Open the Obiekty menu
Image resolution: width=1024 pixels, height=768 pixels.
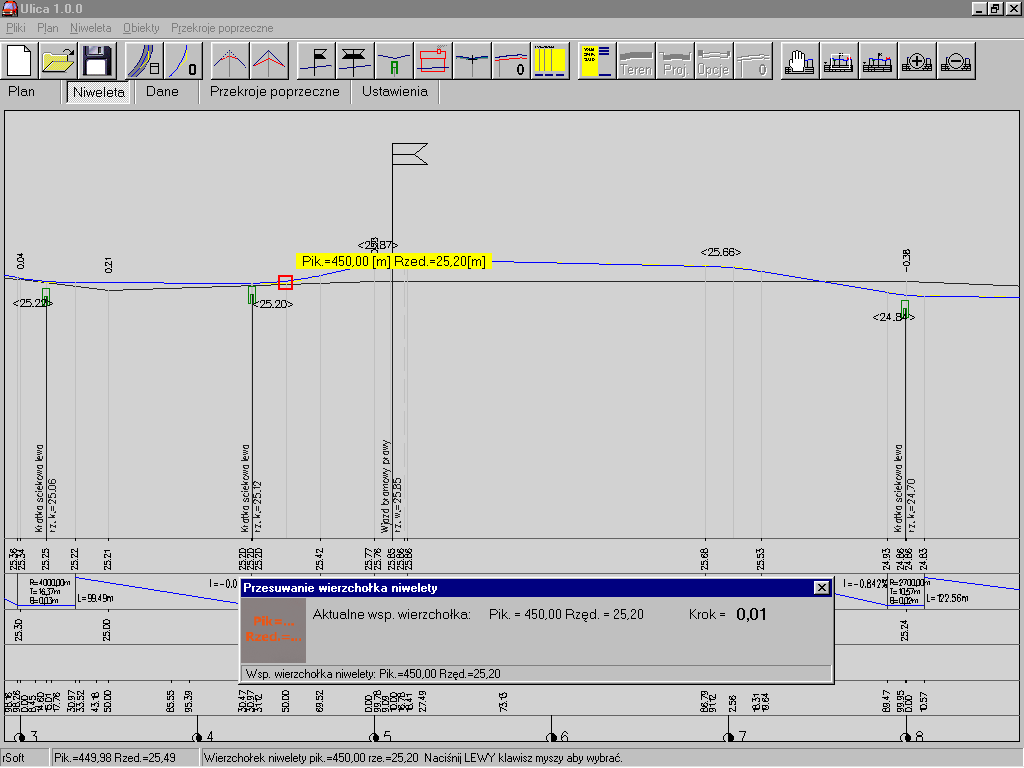tap(141, 28)
